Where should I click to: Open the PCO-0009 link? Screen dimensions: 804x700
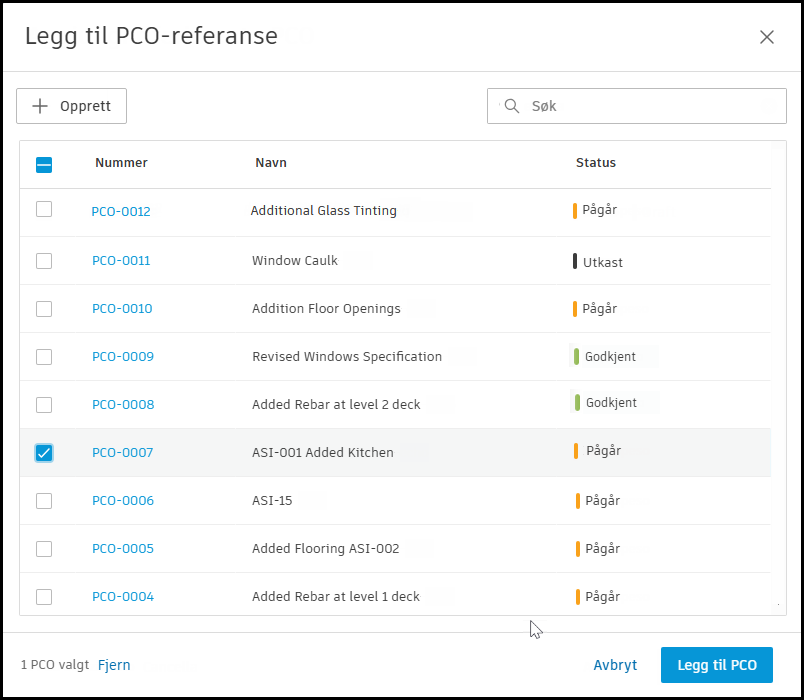tap(123, 357)
